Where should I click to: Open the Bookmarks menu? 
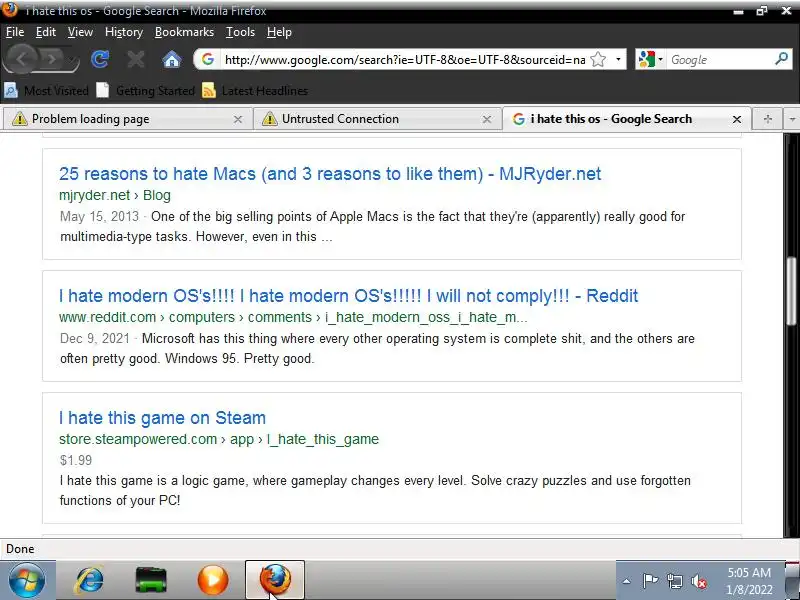click(x=184, y=32)
